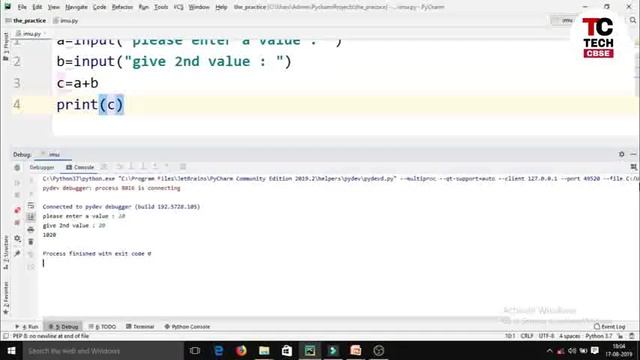
Task: Toggle Scroll to End in console
Action: [x=31, y=217]
